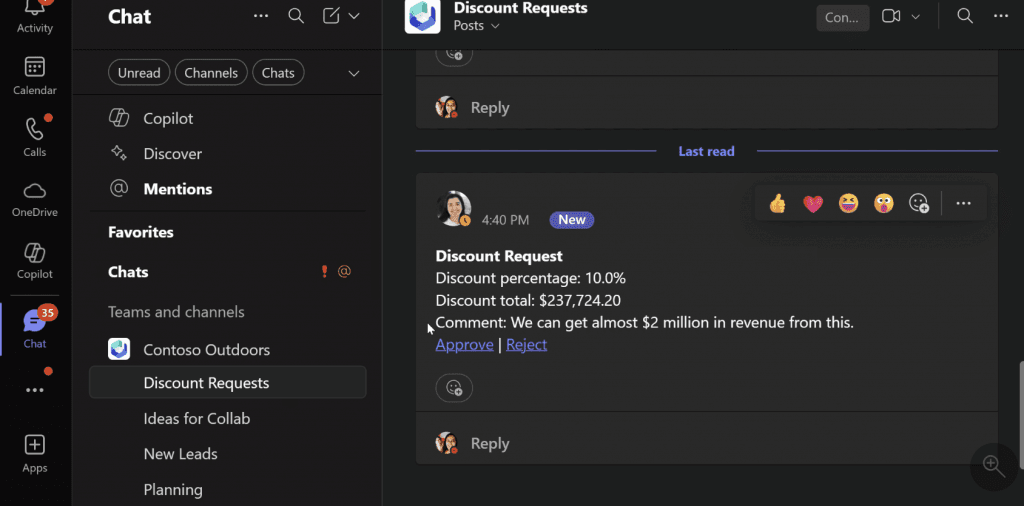Toggle the Unread filter pill
The image size is (1024, 506).
[139, 73]
